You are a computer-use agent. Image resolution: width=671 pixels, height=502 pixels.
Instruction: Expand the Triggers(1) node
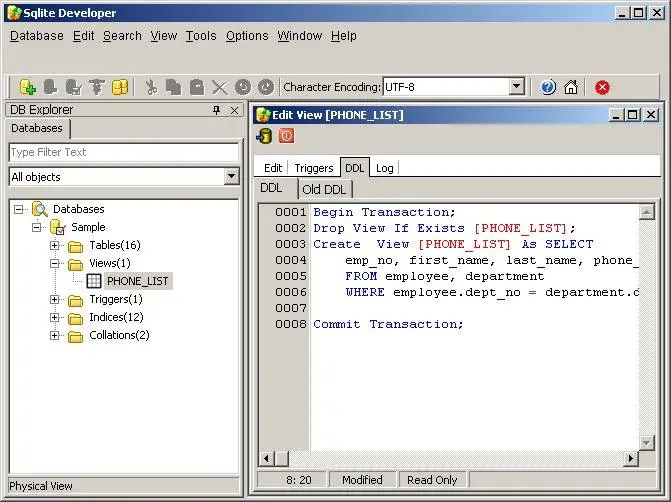pos(54,299)
